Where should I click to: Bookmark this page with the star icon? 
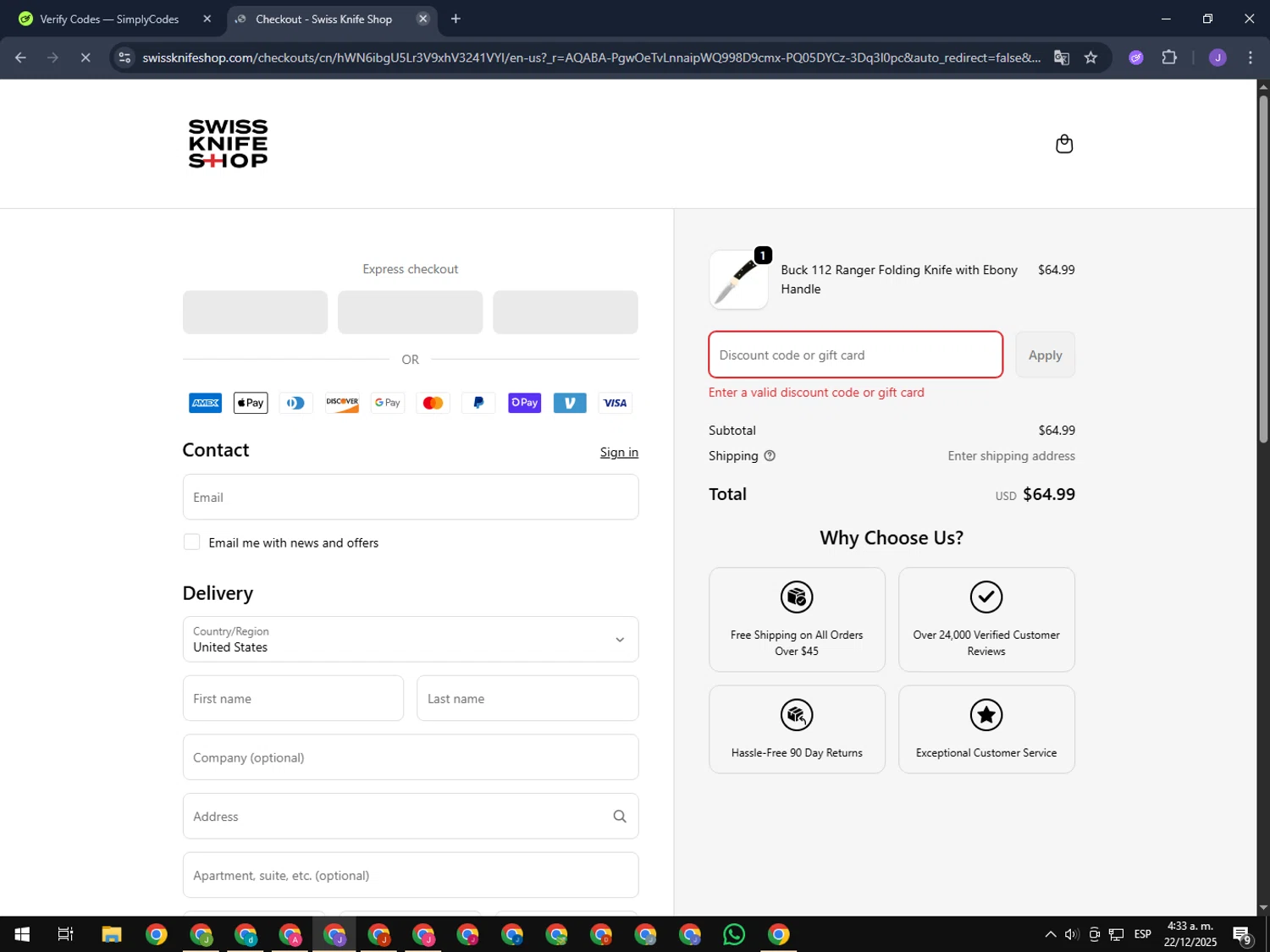point(1091,58)
